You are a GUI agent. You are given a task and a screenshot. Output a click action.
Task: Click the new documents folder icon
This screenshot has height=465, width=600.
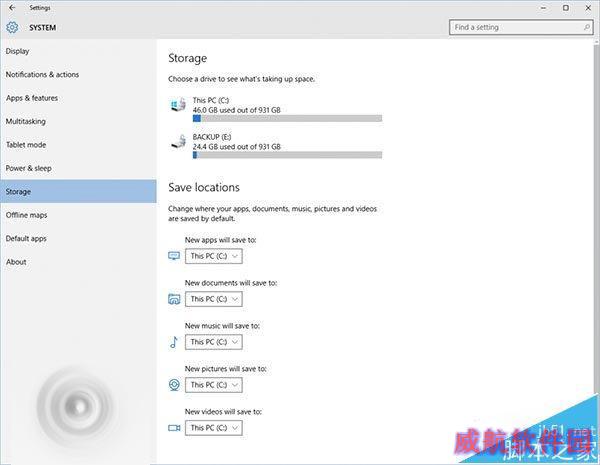(x=174, y=299)
